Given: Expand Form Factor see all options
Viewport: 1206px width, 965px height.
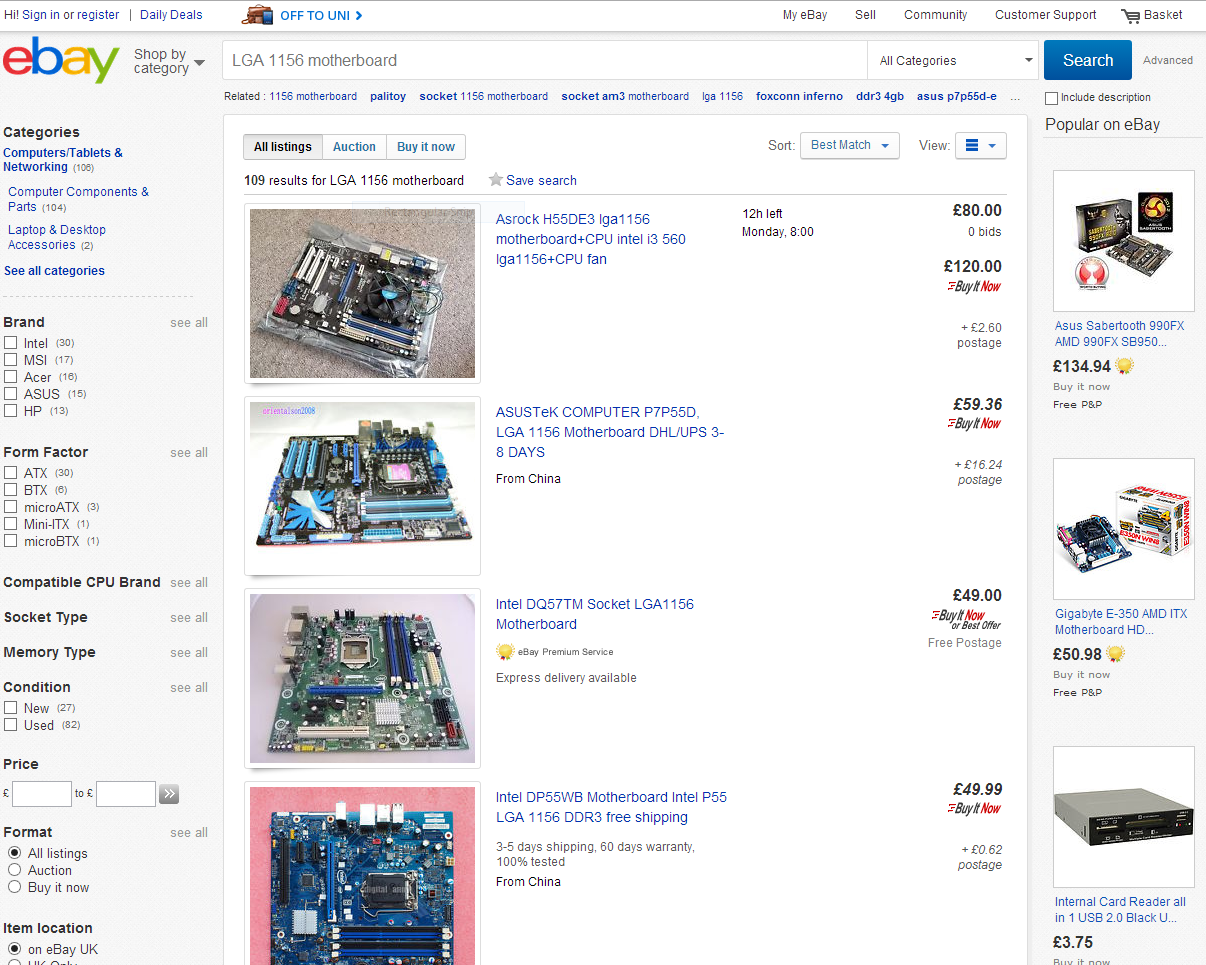Looking at the screenshot, I should pyautogui.click(x=189, y=453).
